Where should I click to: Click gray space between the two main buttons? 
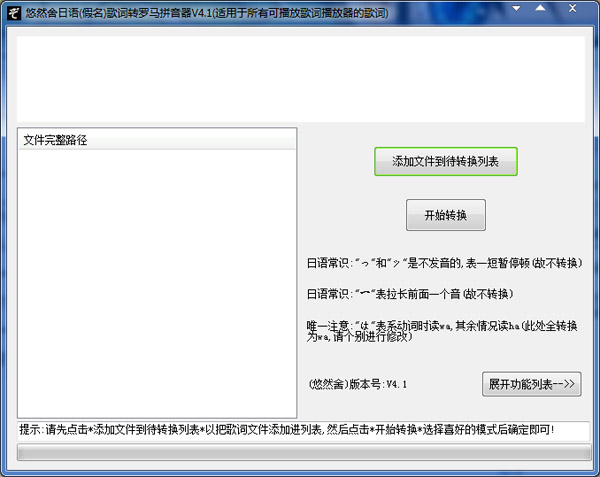[445, 188]
